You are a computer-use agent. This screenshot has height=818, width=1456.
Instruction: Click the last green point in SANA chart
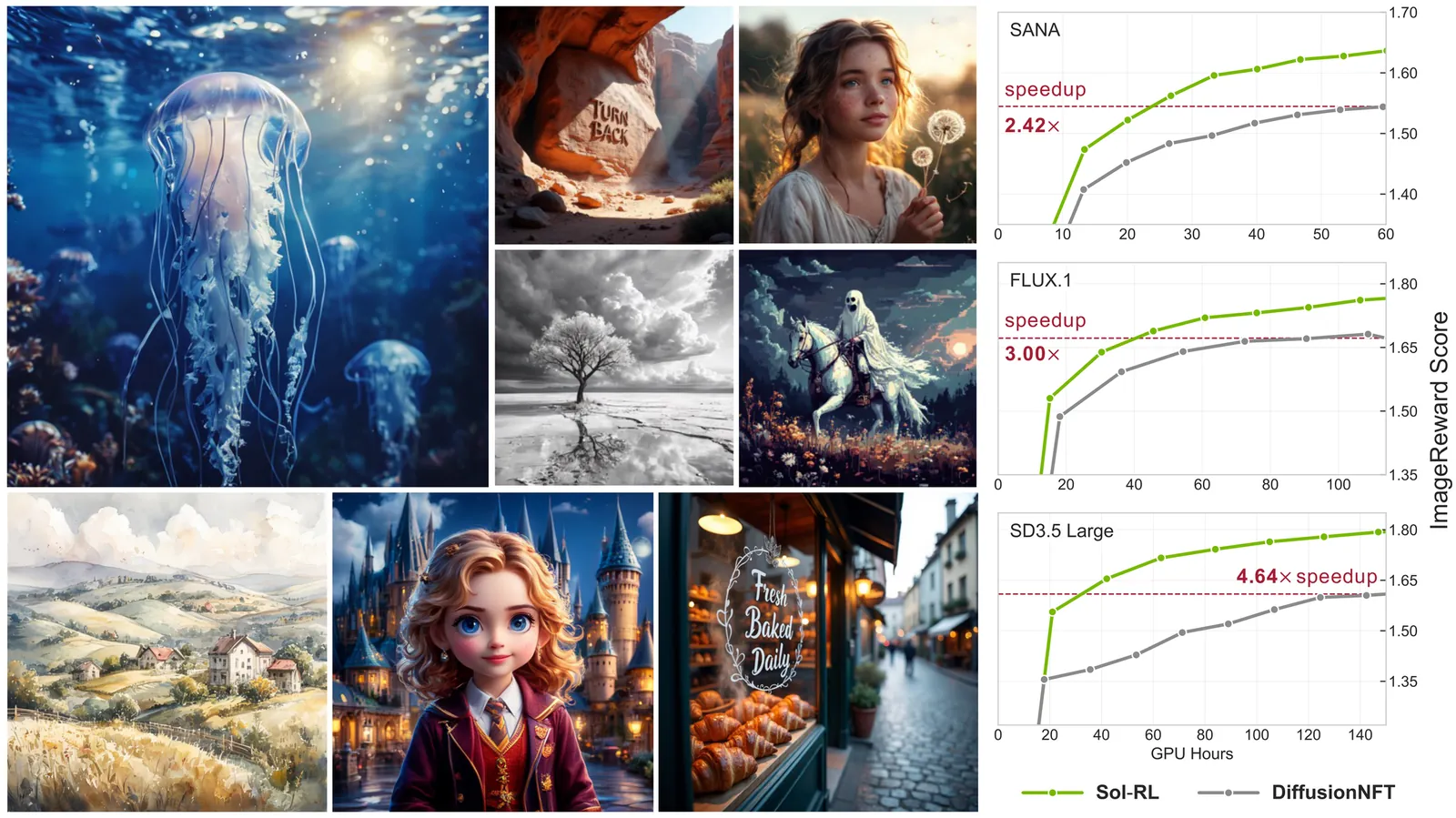(x=1384, y=51)
